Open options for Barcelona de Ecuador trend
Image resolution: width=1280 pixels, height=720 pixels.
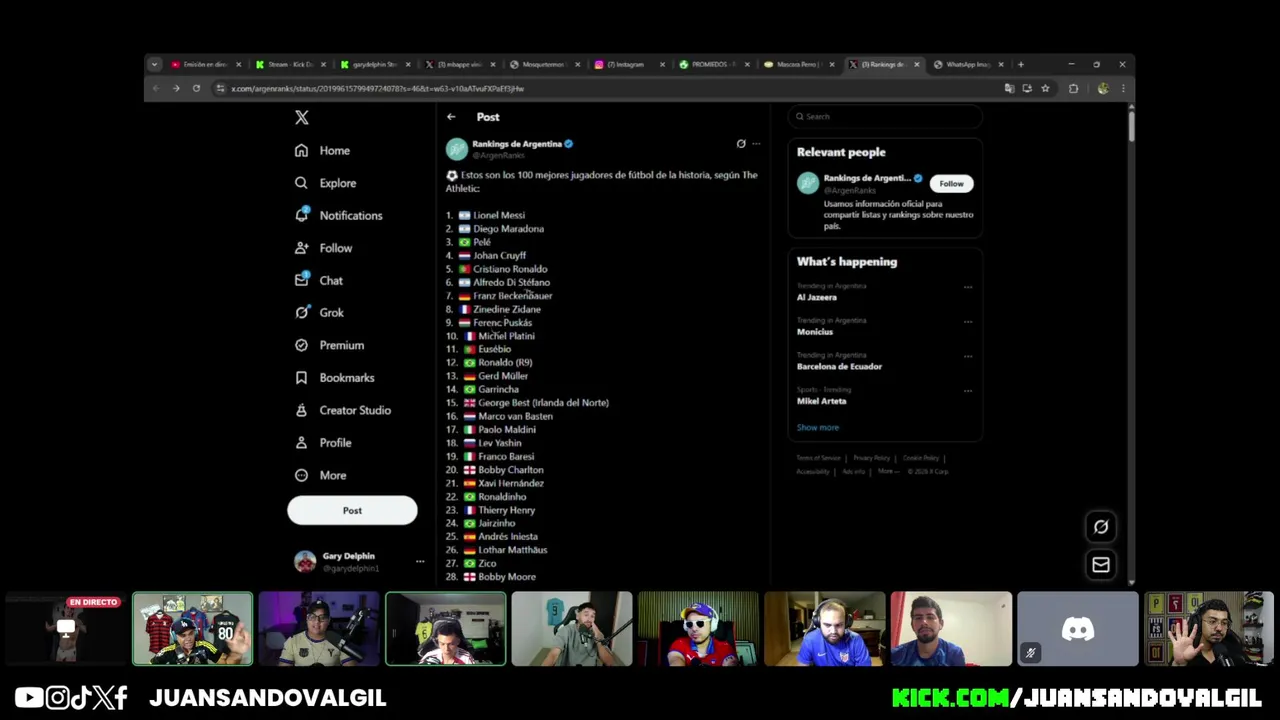[x=968, y=356]
